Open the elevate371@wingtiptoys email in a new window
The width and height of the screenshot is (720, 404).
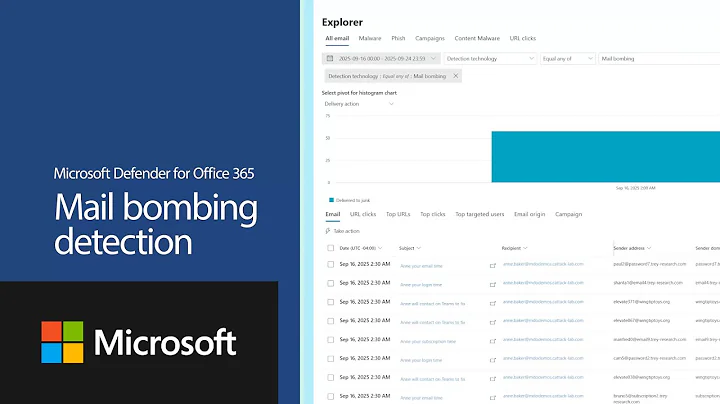pyautogui.click(x=493, y=303)
